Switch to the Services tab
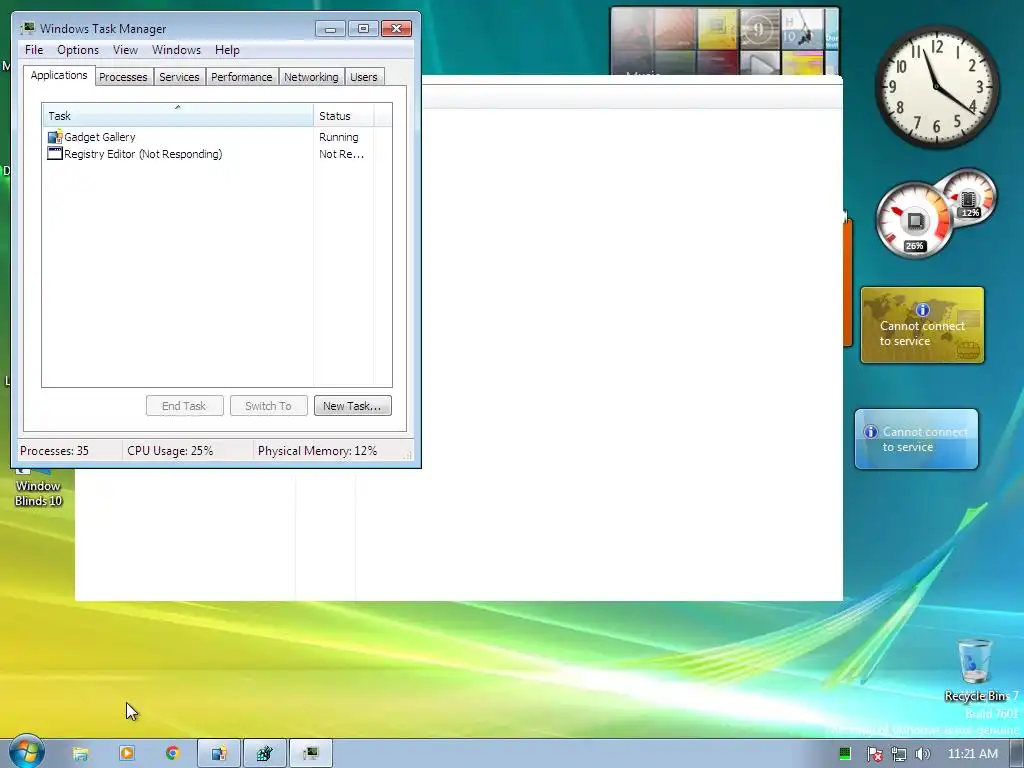1024x768 pixels. pyautogui.click(x=179, y=77)
